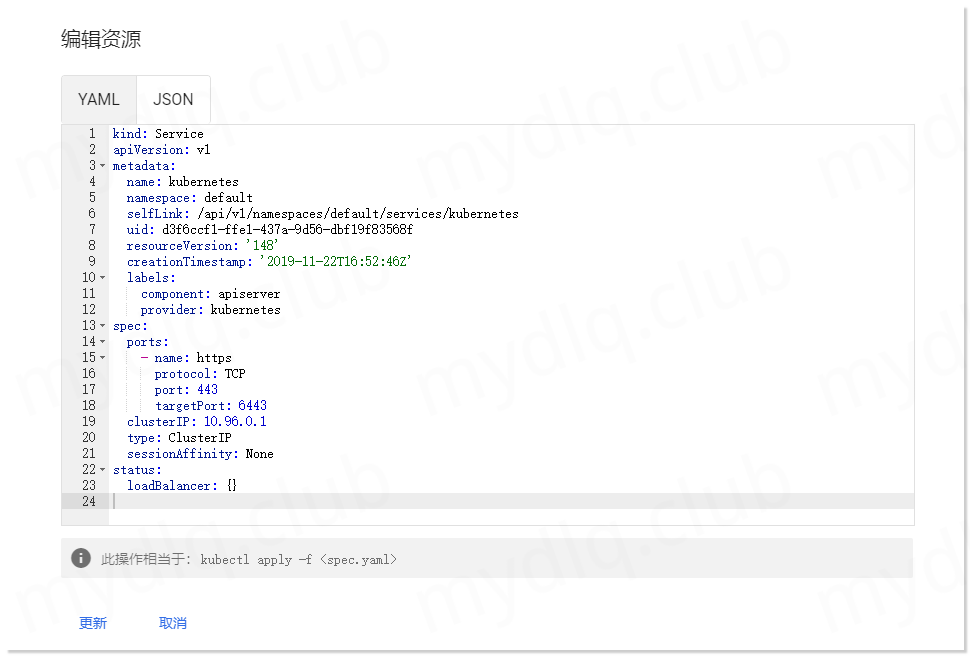Image resolution: width=970 pixels, height=656 pixels.
Task: Click the 'port: 443' value
Action: coord(207,390)
